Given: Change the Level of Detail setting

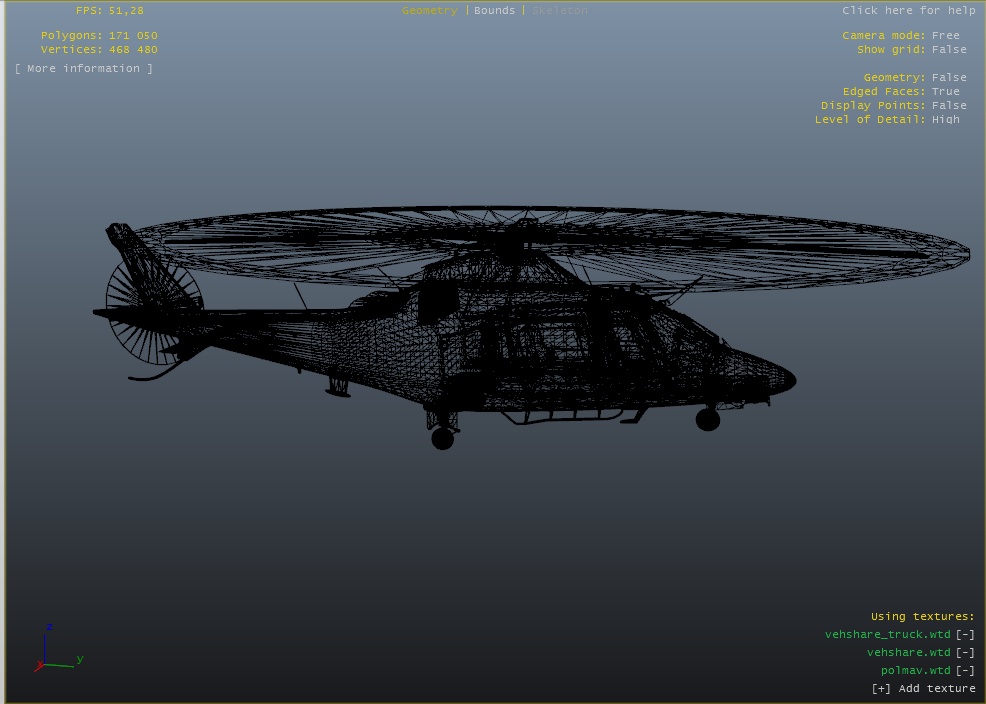Looking at the screenshot, I should pos(887,119).
